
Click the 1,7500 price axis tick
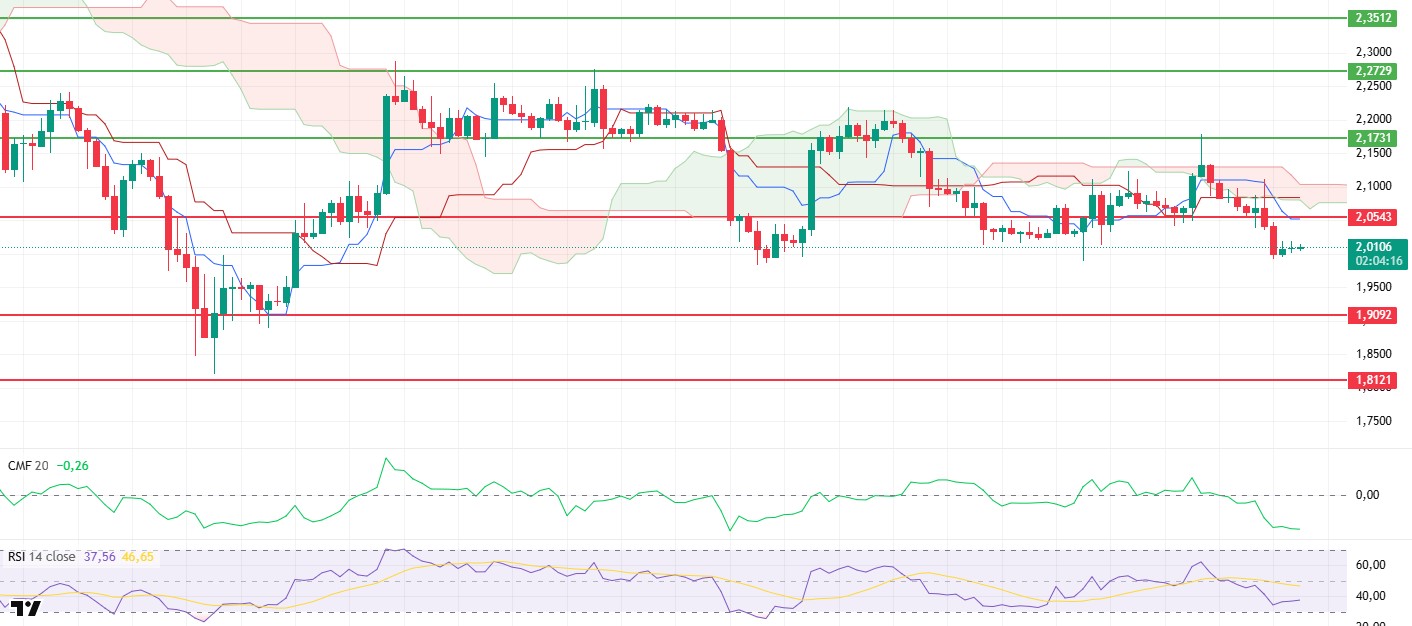pyautogui.click(x=1373, y=421)
